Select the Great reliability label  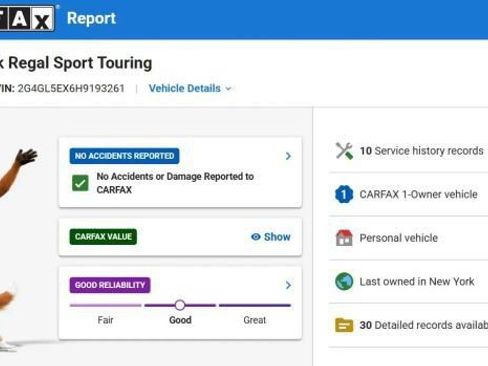[x=255, y=320]
